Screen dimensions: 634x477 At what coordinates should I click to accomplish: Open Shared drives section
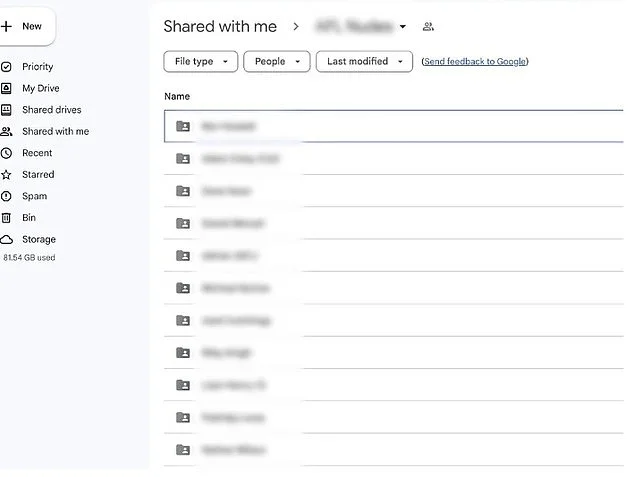(51, 110)
